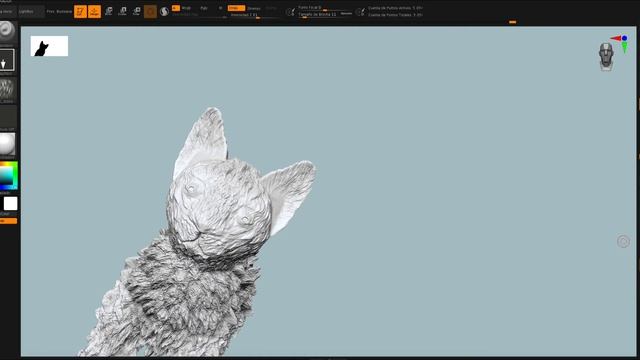Toggle Pred. Booleana live boolean preview
Viewport: 640px width, 360px height.
pyautogui.click(x=59, y=11)
